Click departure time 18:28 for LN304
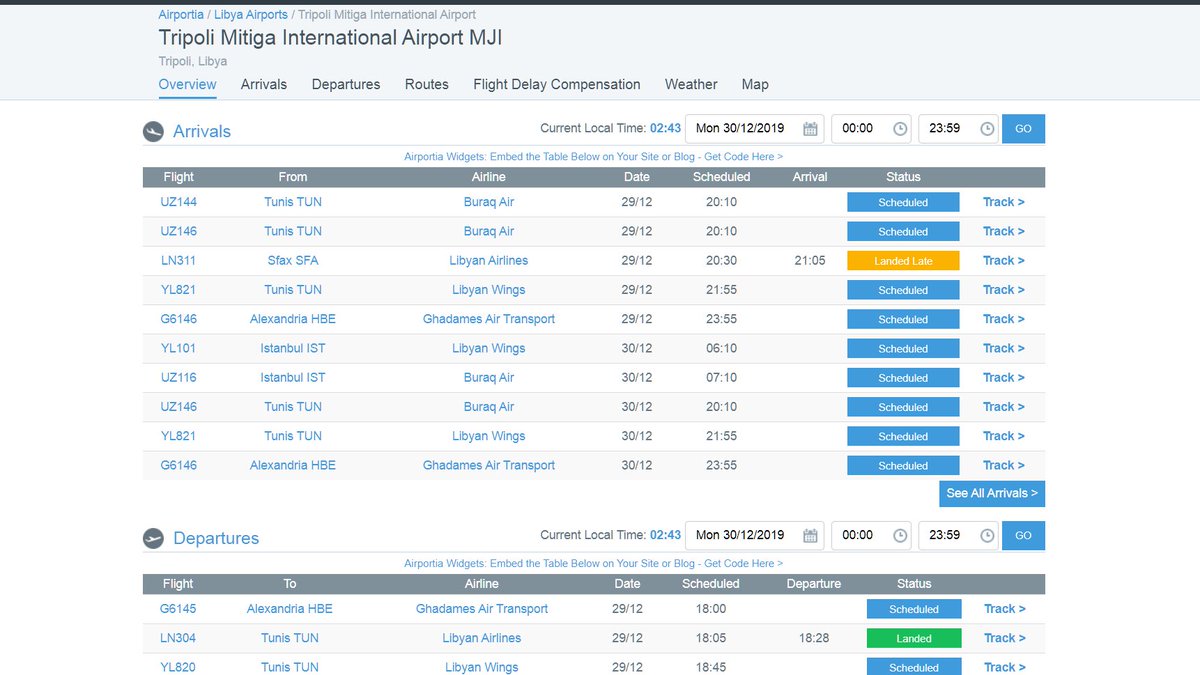The image size is (1200, 675). point(813,638)
